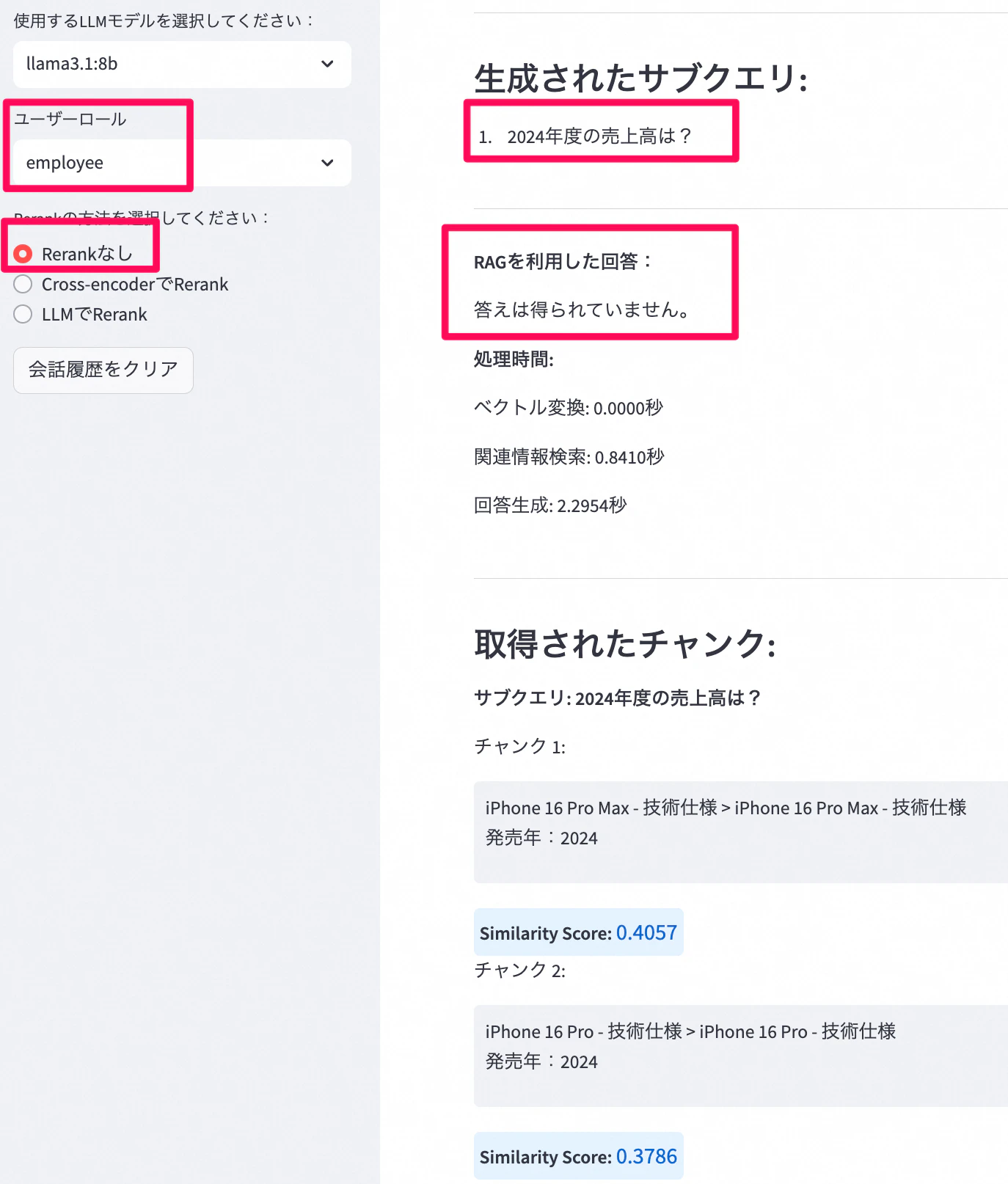The height and width of the screenshot is (1184, 1008).
Task: Click the 使用するLLMモデルを選択してください label
Action: tap(164, 21)
